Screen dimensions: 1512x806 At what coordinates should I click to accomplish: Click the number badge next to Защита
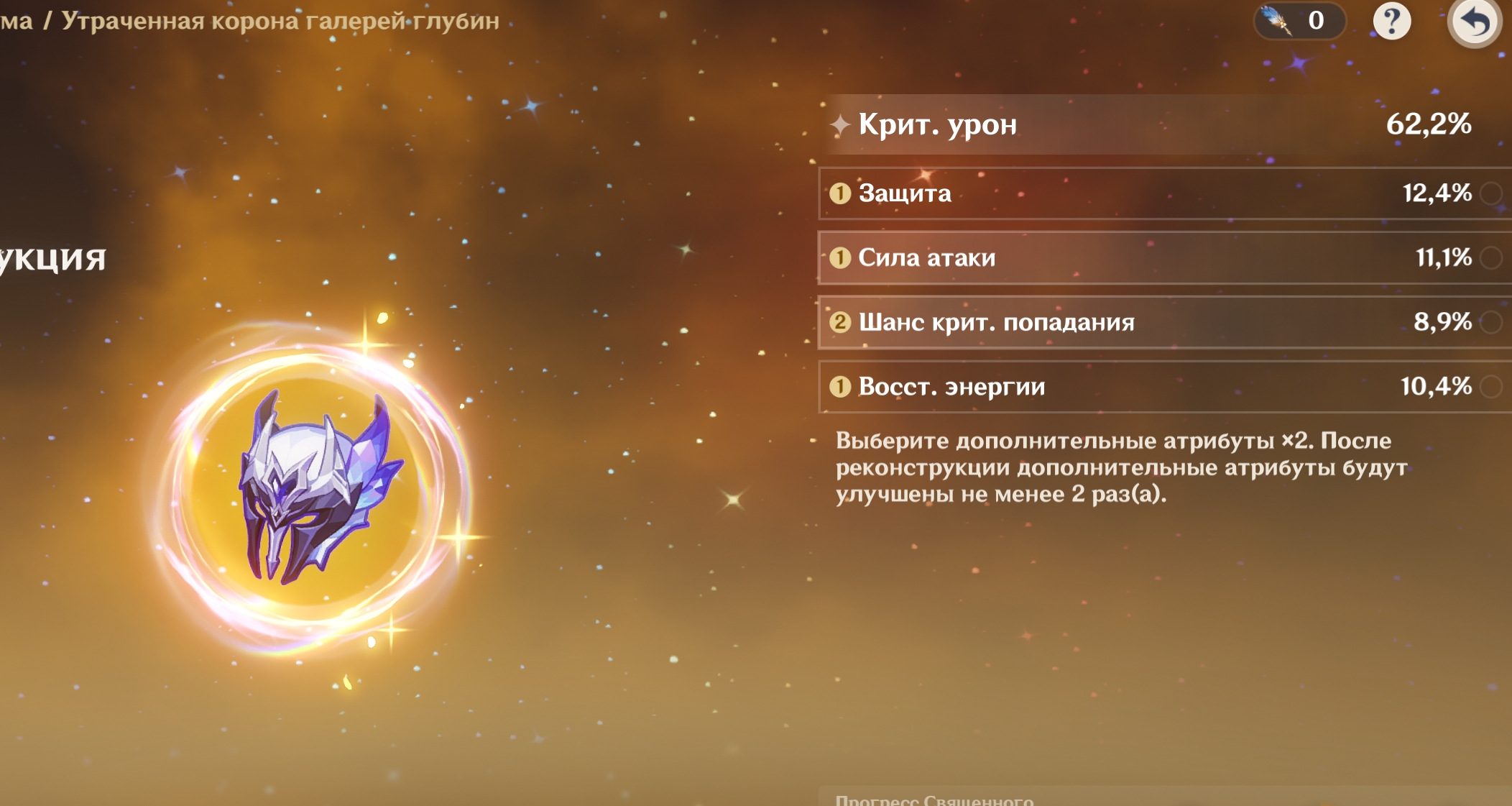tap(839, 193)
